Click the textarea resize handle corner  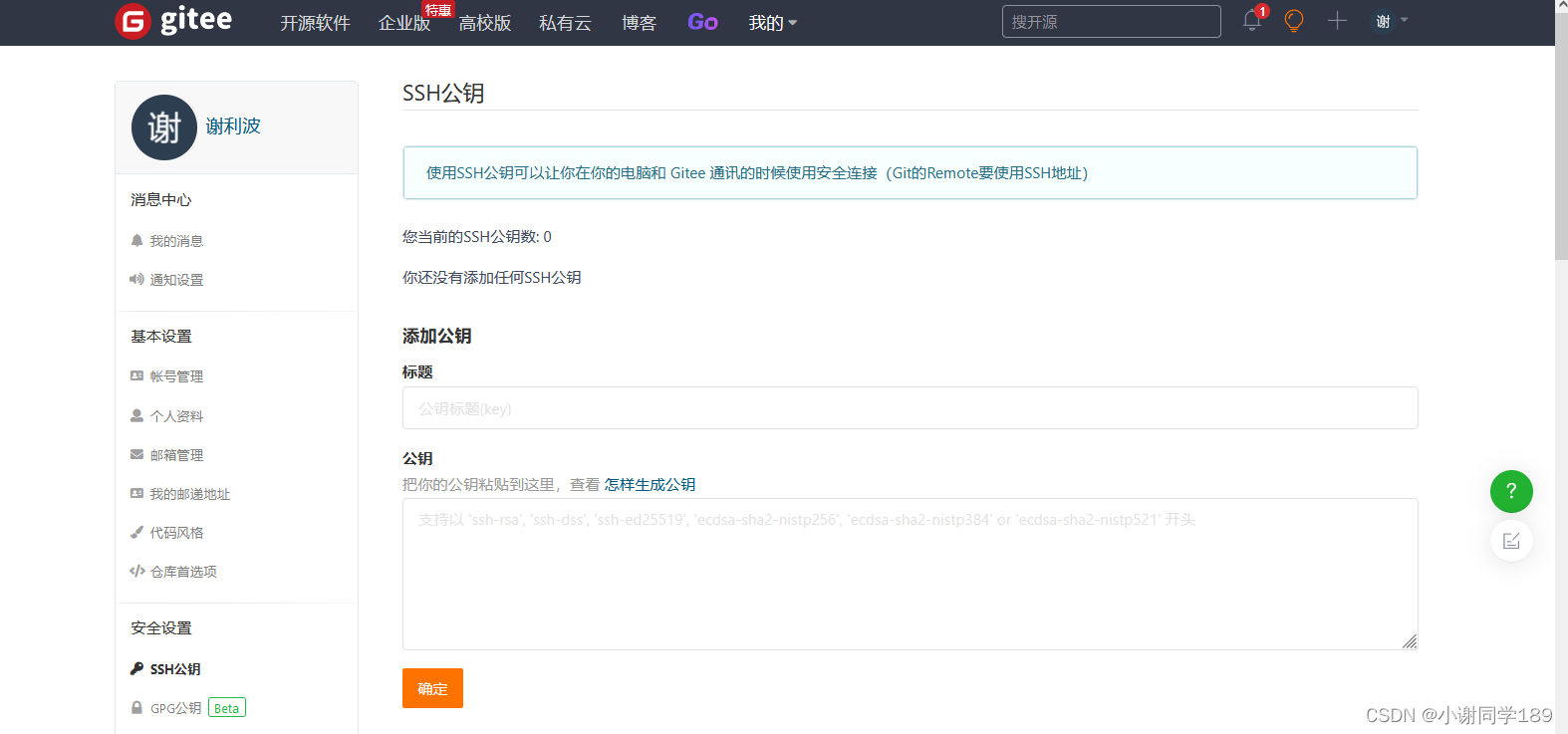[x=1410, y=641]
